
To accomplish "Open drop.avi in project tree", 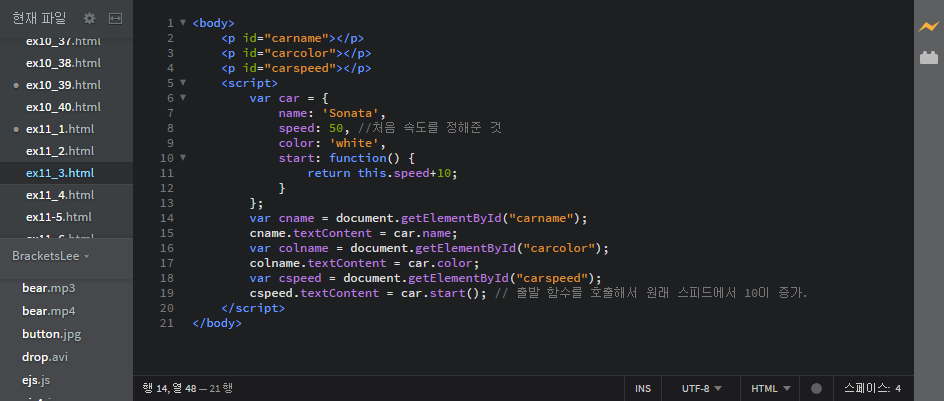I will click(x=45, y=357).
